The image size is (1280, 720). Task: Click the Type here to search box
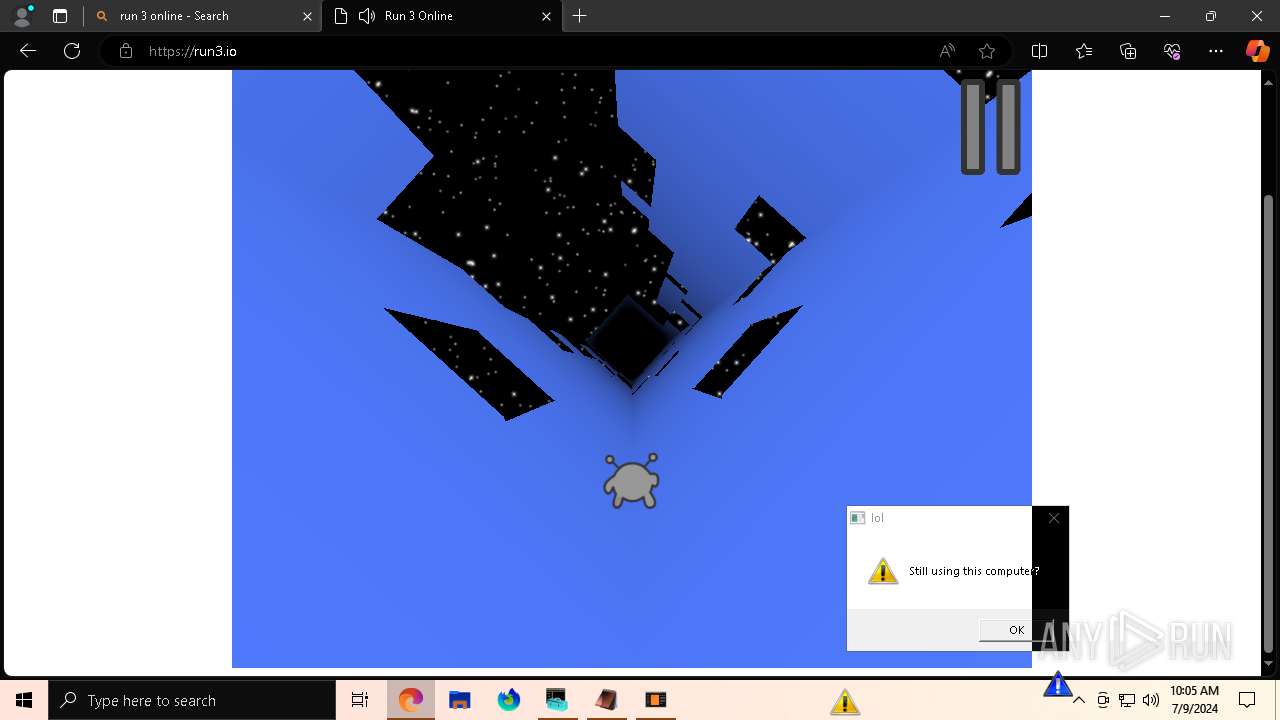coord(192,700)
